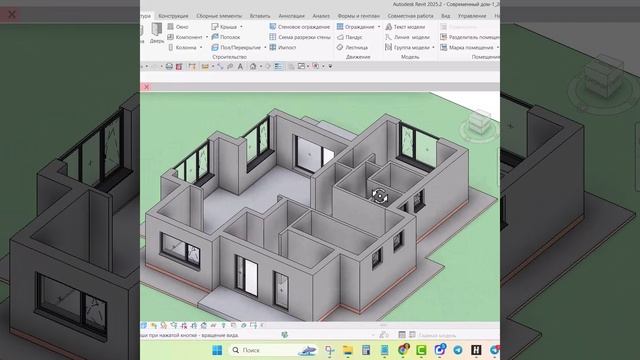Start the Лестница (Stair) tool
The height and width of the screenshot is (360, 640).
352,47
